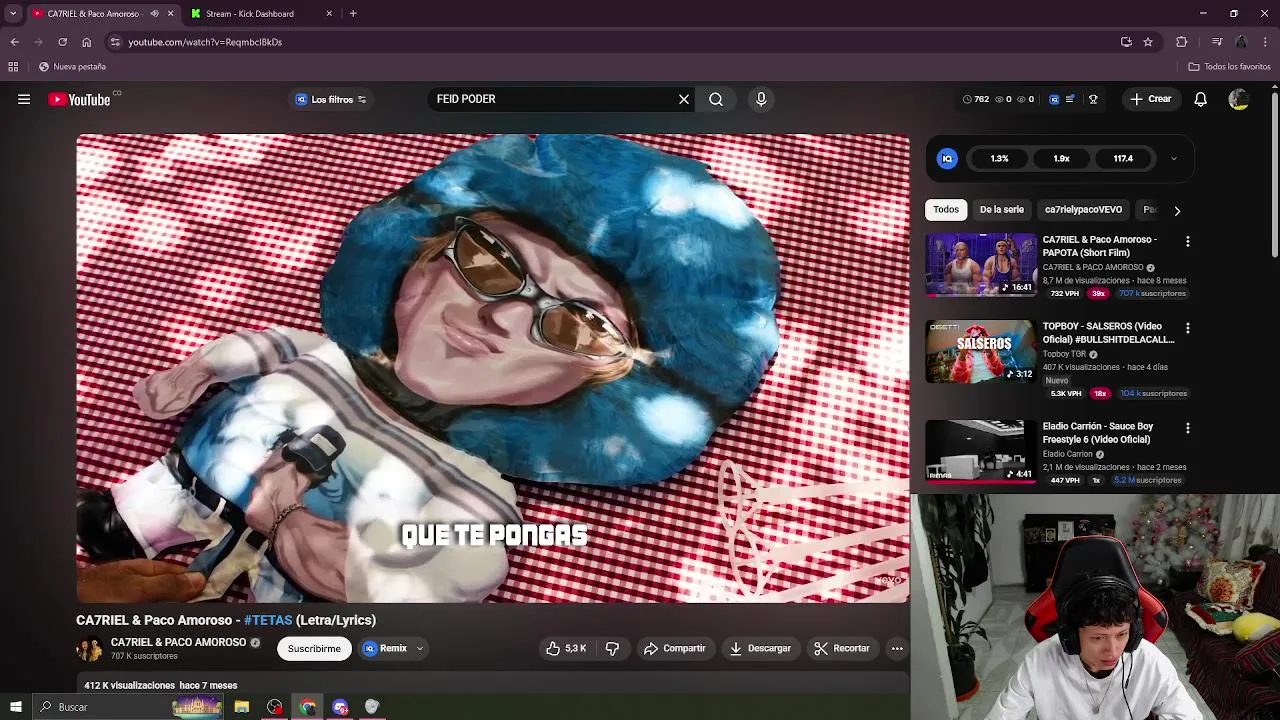Click the 1.3% stat pill

(x=999, y=158)
